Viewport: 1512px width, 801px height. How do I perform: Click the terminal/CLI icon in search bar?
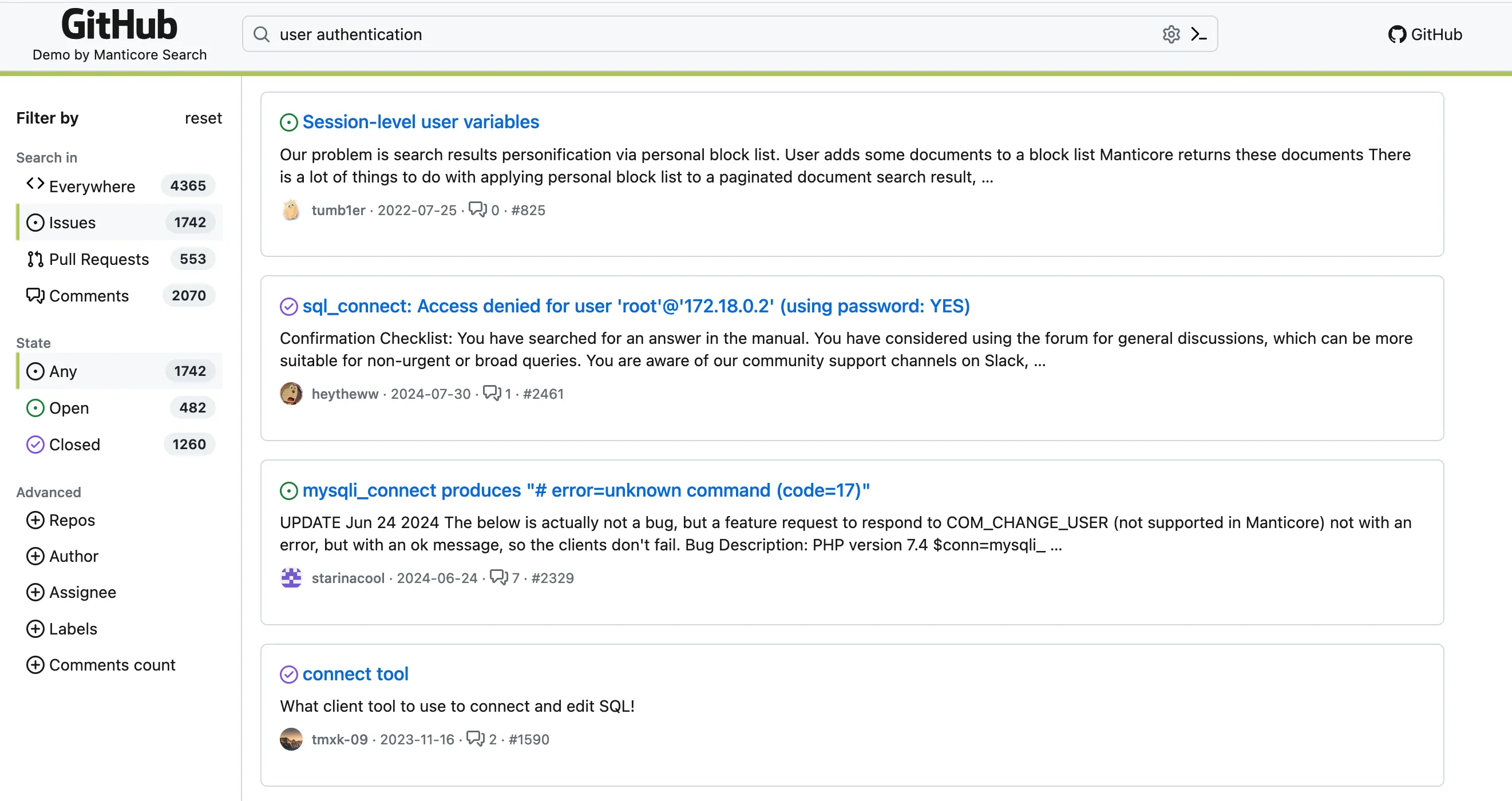1199,33
